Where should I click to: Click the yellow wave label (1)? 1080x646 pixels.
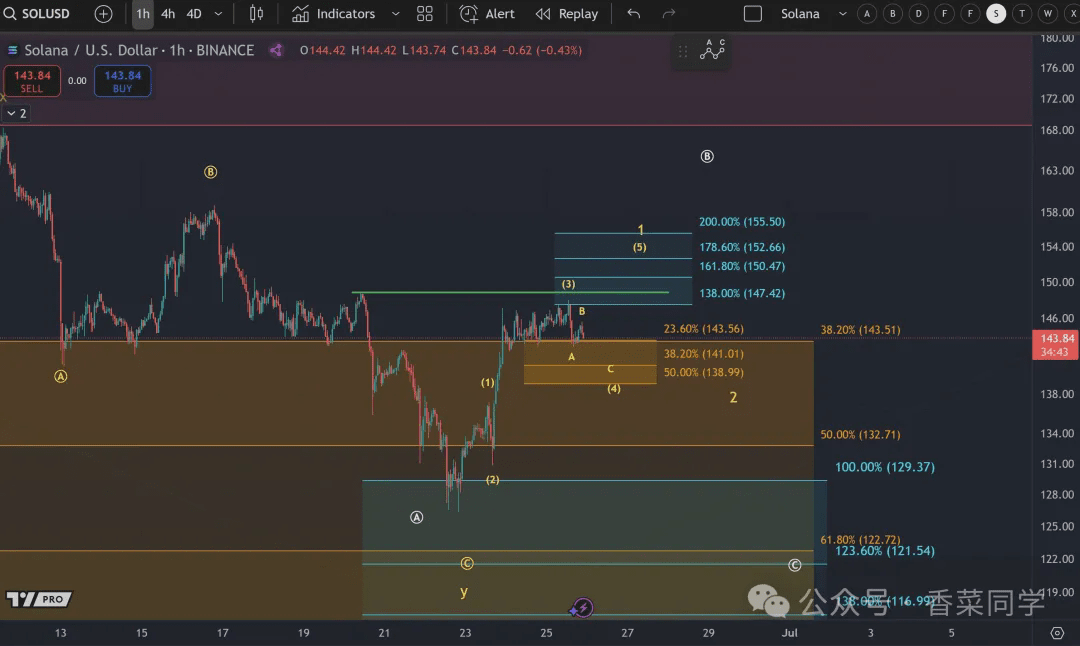pos(488,382)
